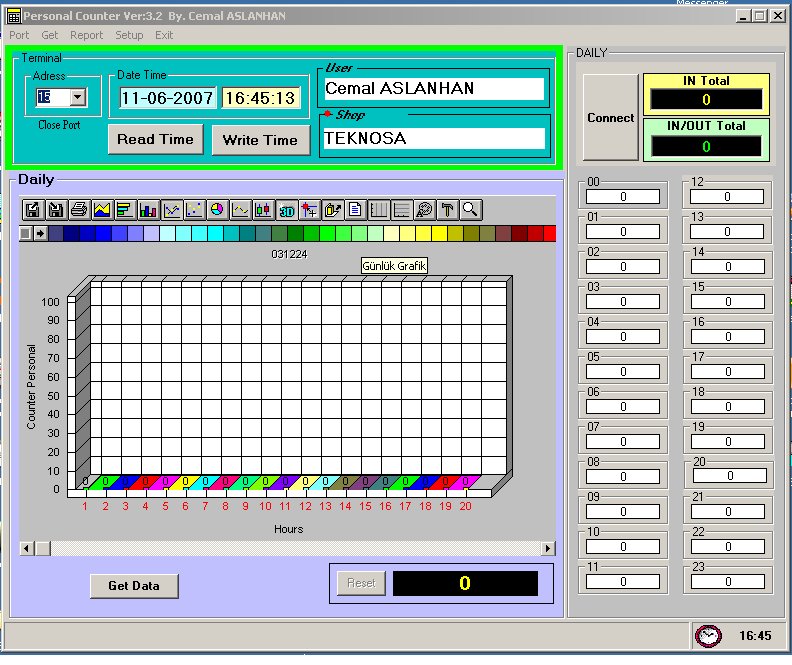Click the axis rotation tool icon
Viewport: 792px width, 665px height.
(x=310, y=210)
